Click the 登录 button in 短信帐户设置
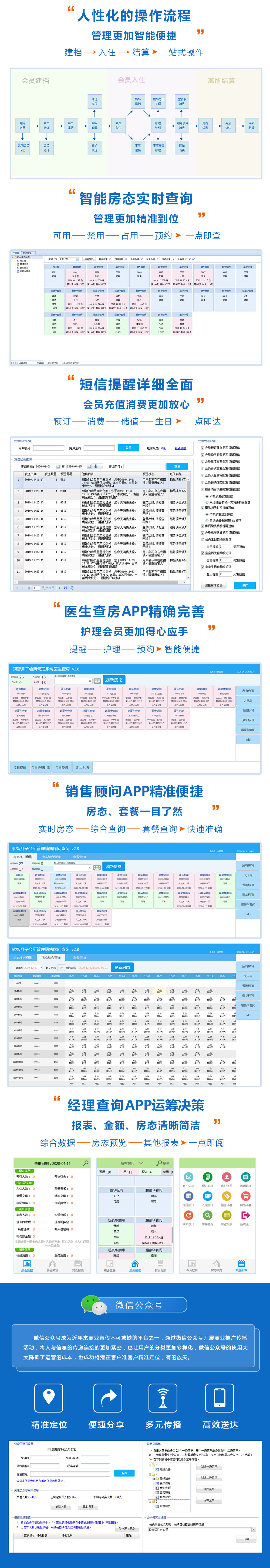The width and height of the screenshot is (270, 1568). (128, 447)
